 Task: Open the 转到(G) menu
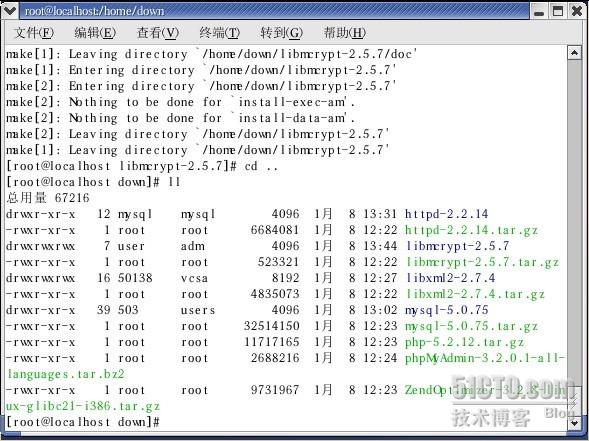281,33
